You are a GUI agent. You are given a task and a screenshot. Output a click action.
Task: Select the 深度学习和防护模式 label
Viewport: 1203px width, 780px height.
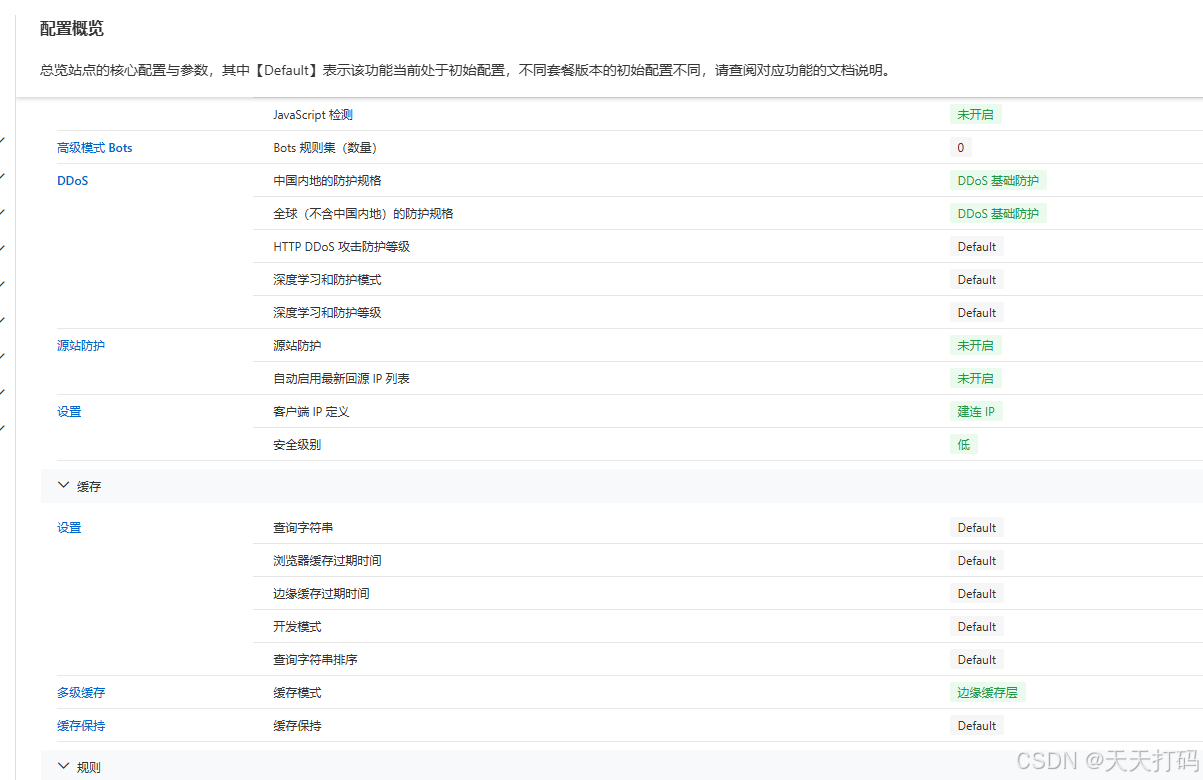327,280
